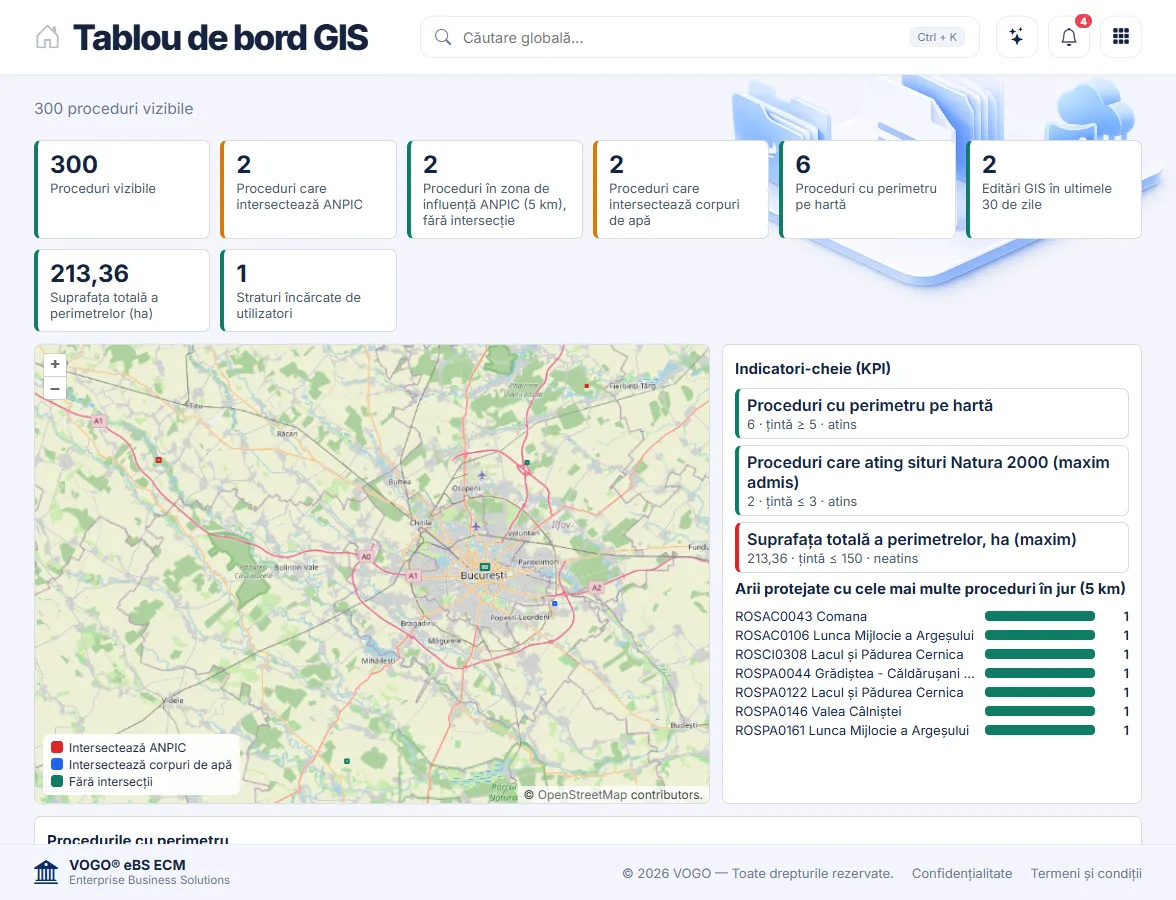Open Suprafața totală a perimetrelor (ha) card
1176x900 pixels.
[x=122, y=290]
